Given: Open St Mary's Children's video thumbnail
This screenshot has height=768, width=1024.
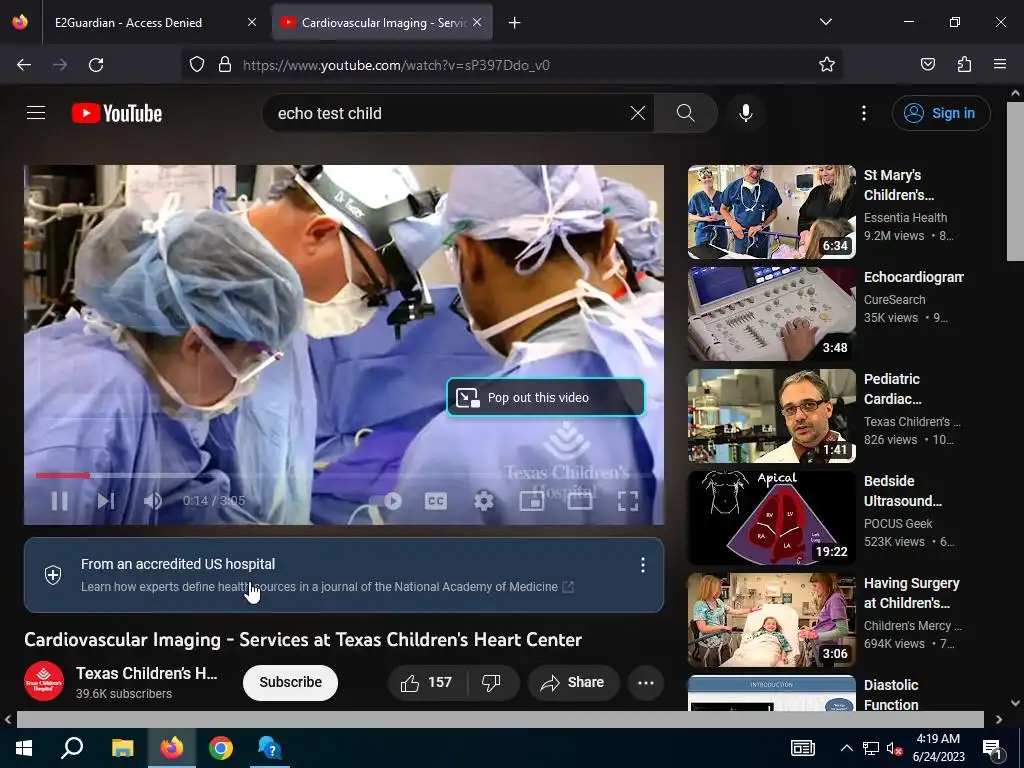Looking at the screenshot, I should pyautogui.click(x=771, y=212).
